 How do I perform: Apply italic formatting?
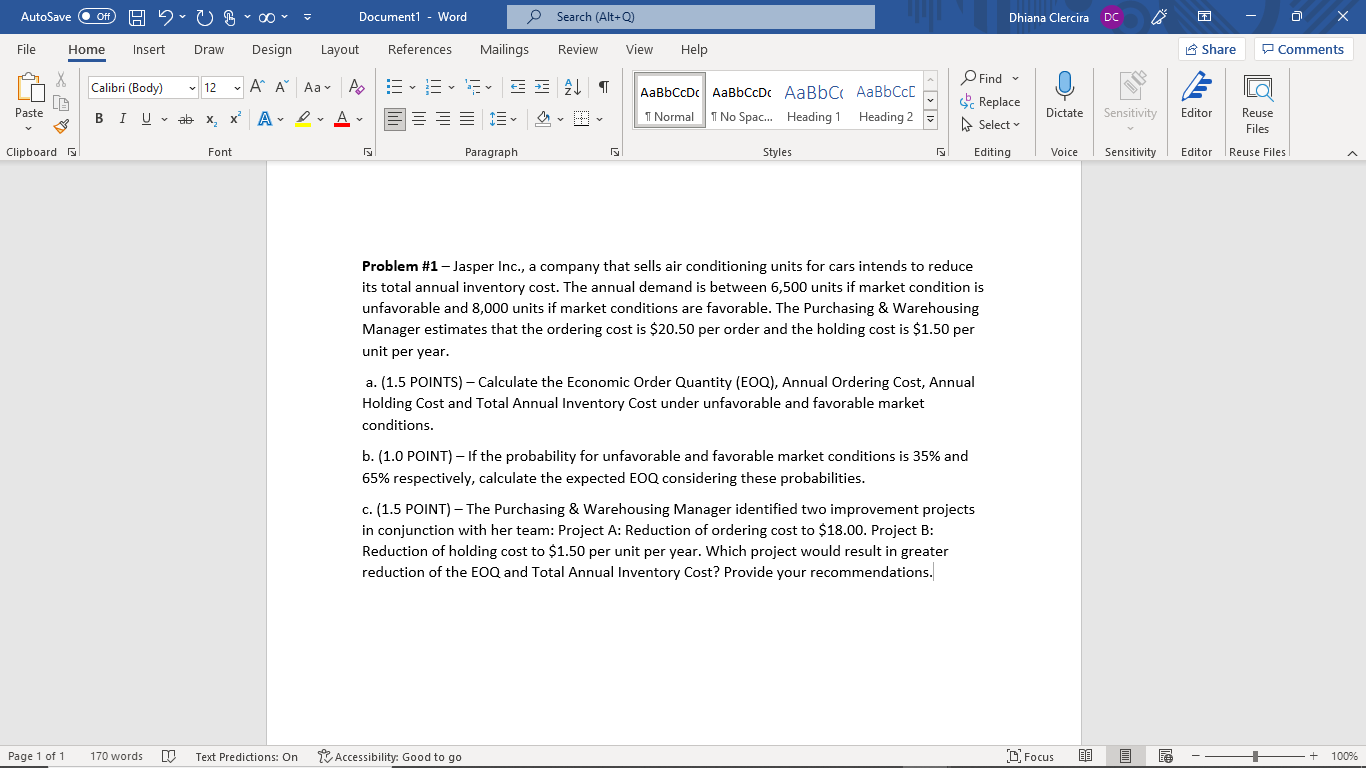click(120, 118)
